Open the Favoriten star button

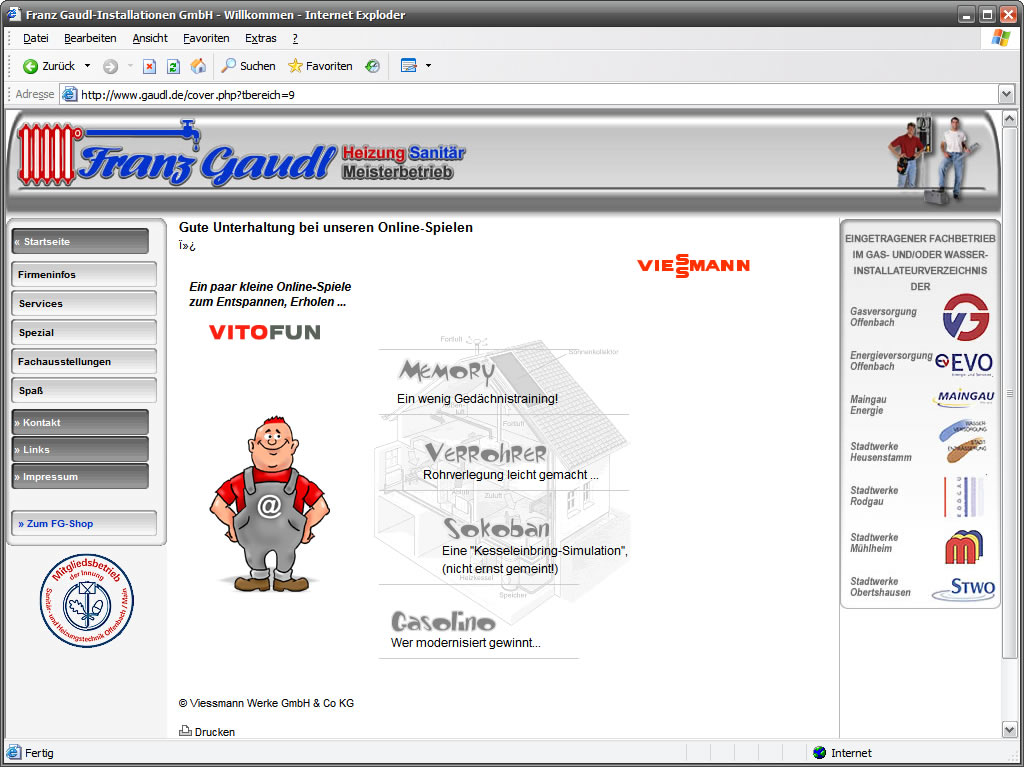tap(320, 66)
